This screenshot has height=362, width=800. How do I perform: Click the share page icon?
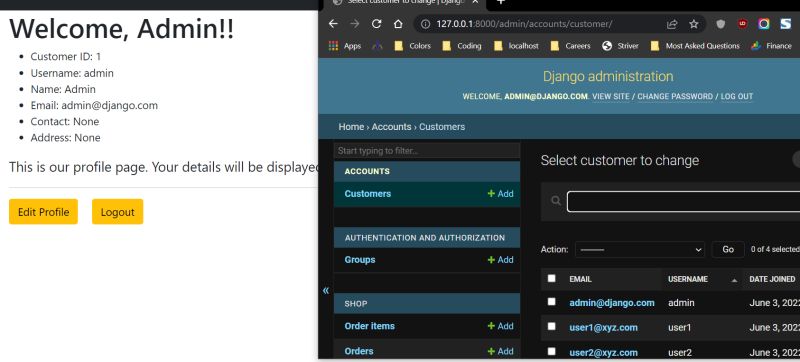(x=672, y=24)
